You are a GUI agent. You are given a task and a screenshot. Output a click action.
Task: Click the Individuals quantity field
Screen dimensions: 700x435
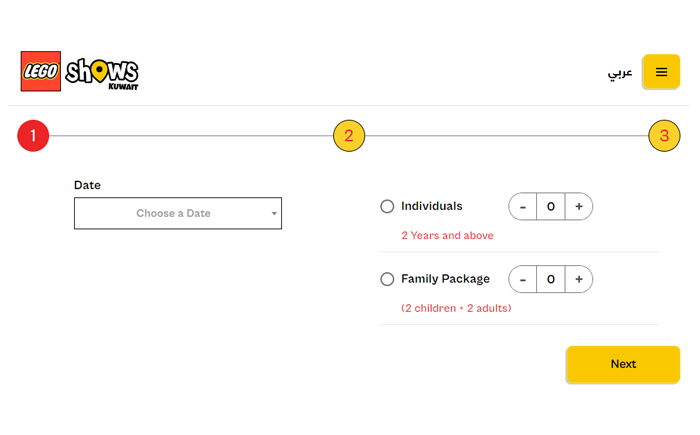[x=551, y=207]
